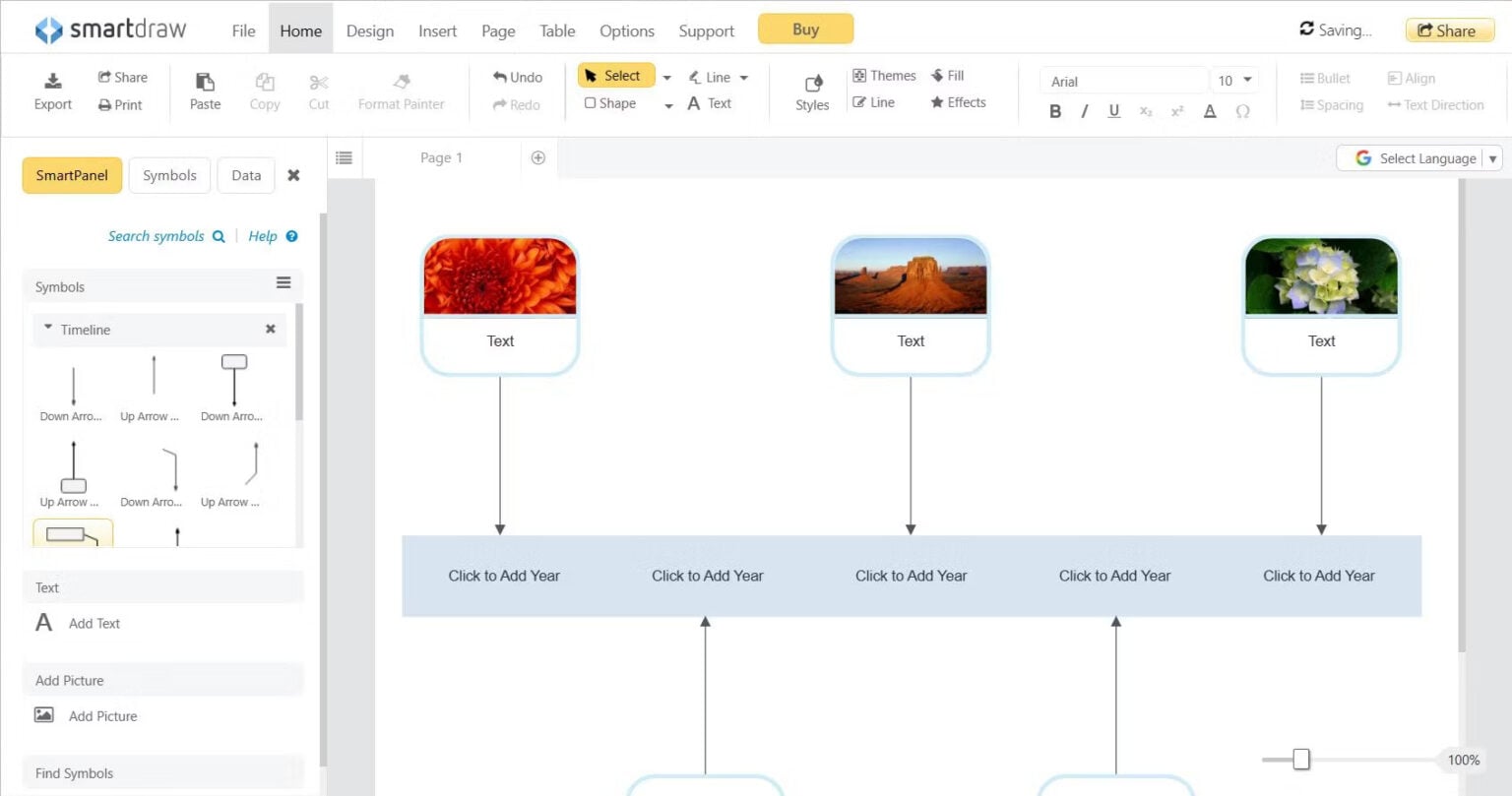The height and width of the screenshot is (796, 1512).
Task: Toggle bold text formatting
Action: [x=1054, y=111]
